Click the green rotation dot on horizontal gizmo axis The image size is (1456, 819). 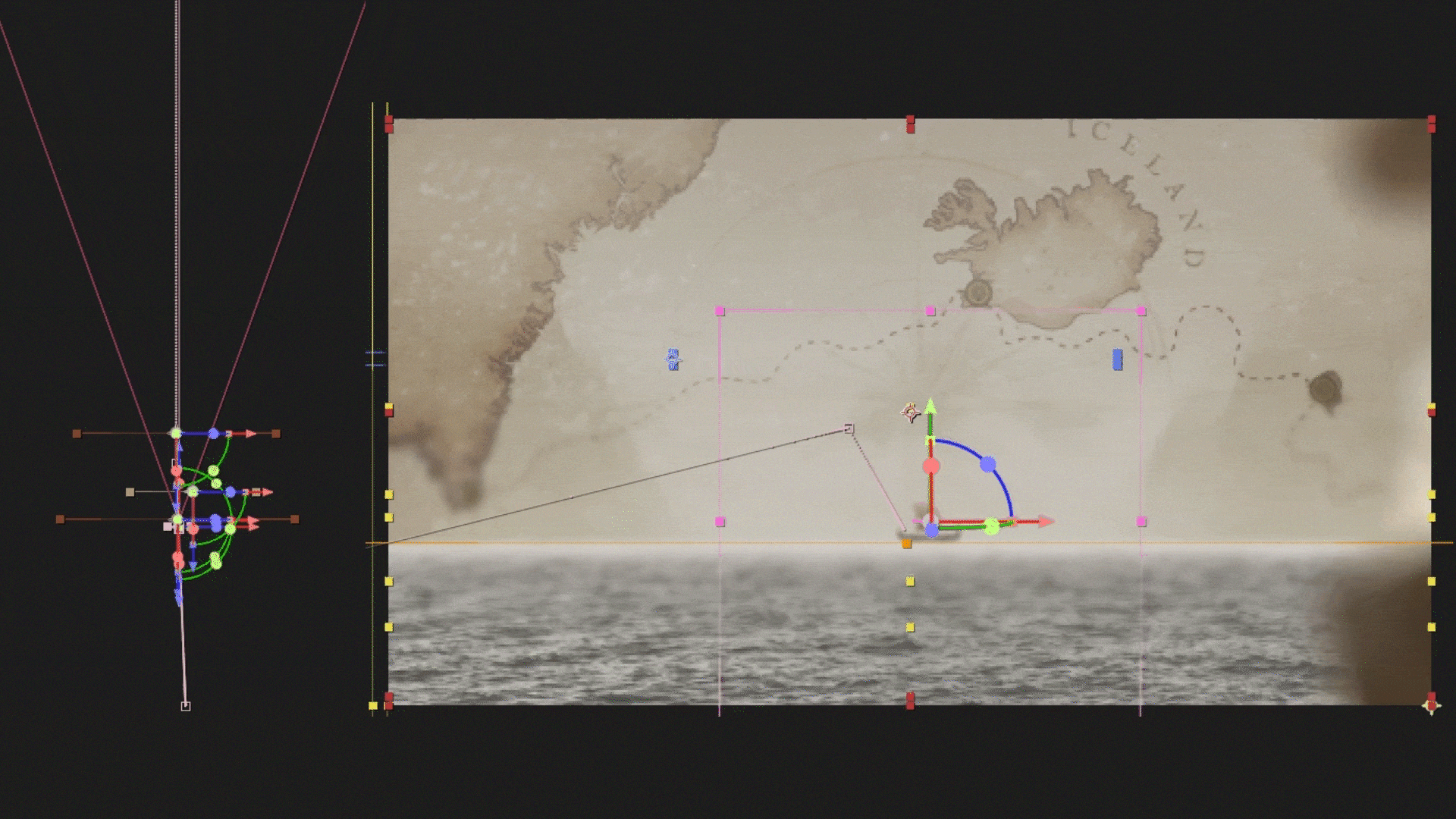tap(991, 526)
